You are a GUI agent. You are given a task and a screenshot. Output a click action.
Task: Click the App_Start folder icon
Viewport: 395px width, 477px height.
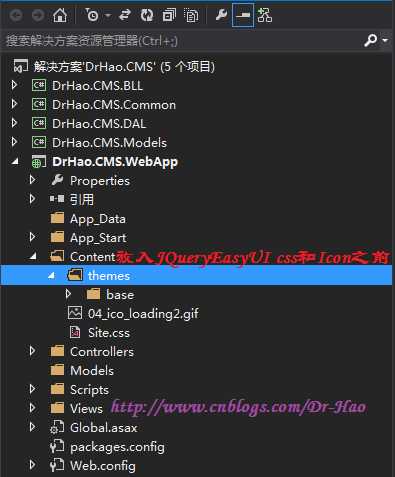[57, 237]
